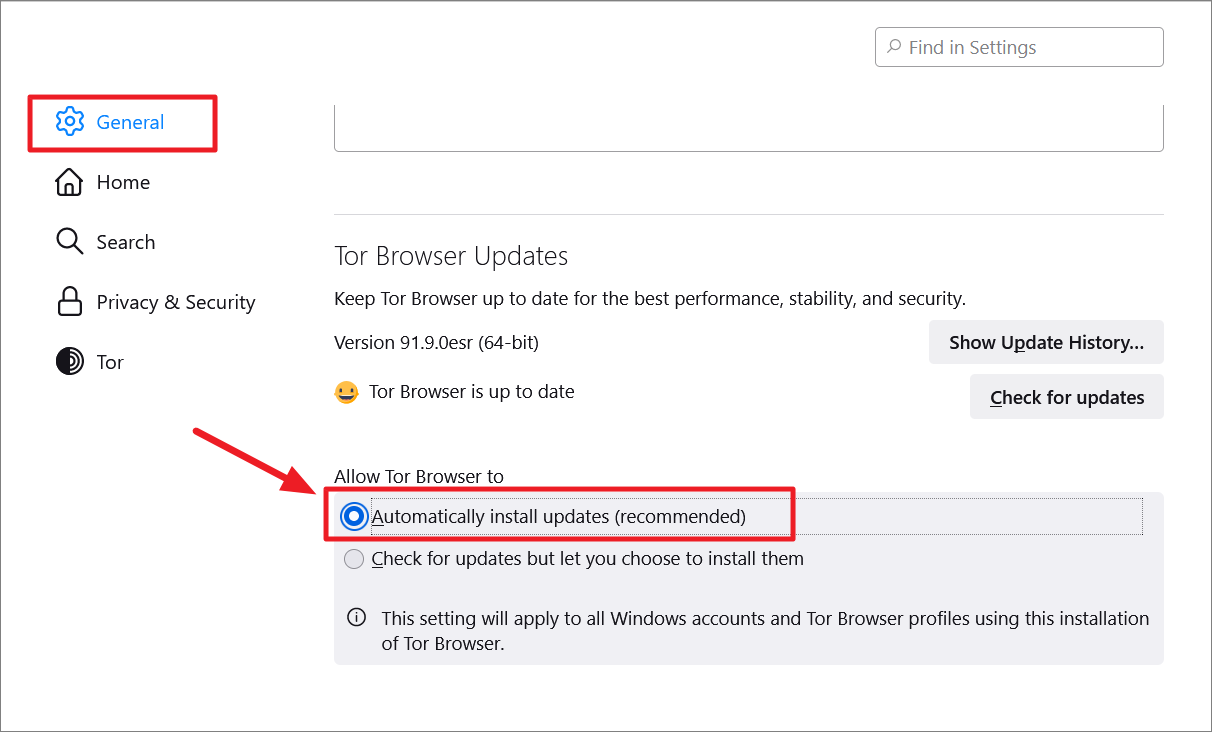Click the sidebar Search magnifier icon
1212x732 pixels.
tap(69, 242)
